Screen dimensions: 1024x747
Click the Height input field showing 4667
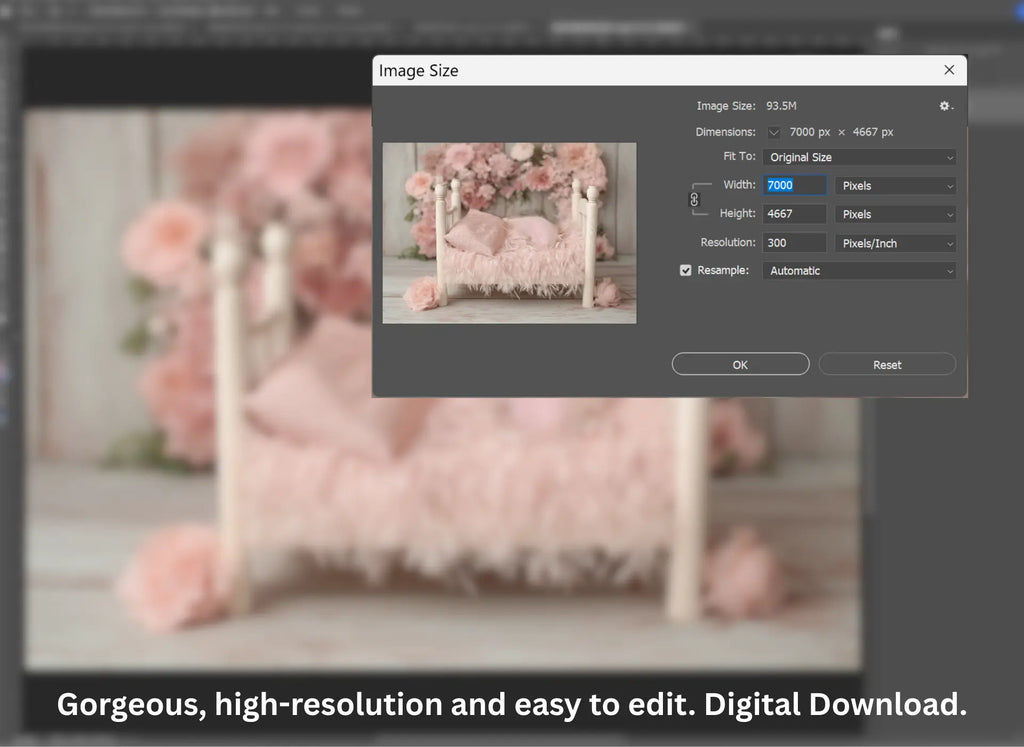[795, 214]
